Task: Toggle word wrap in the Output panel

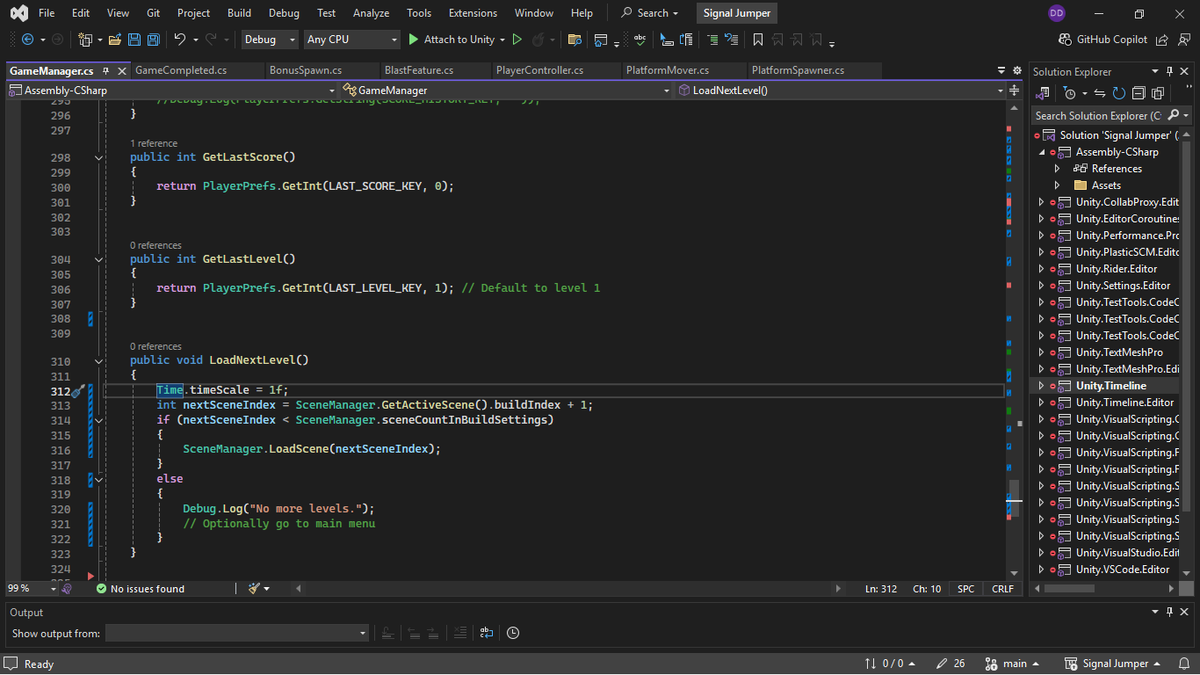Action: 486,633
